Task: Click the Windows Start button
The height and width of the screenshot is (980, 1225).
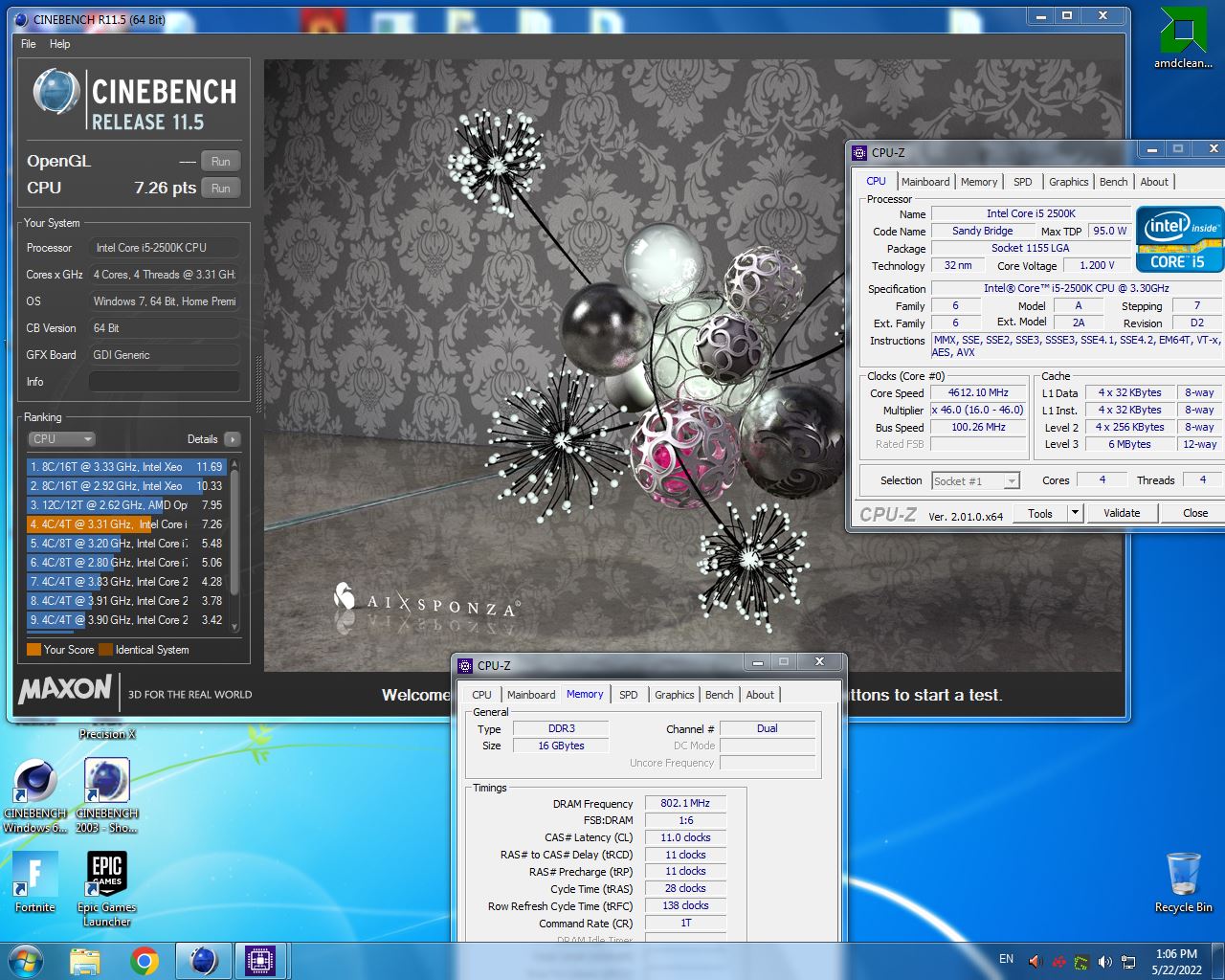Action: 26,960
